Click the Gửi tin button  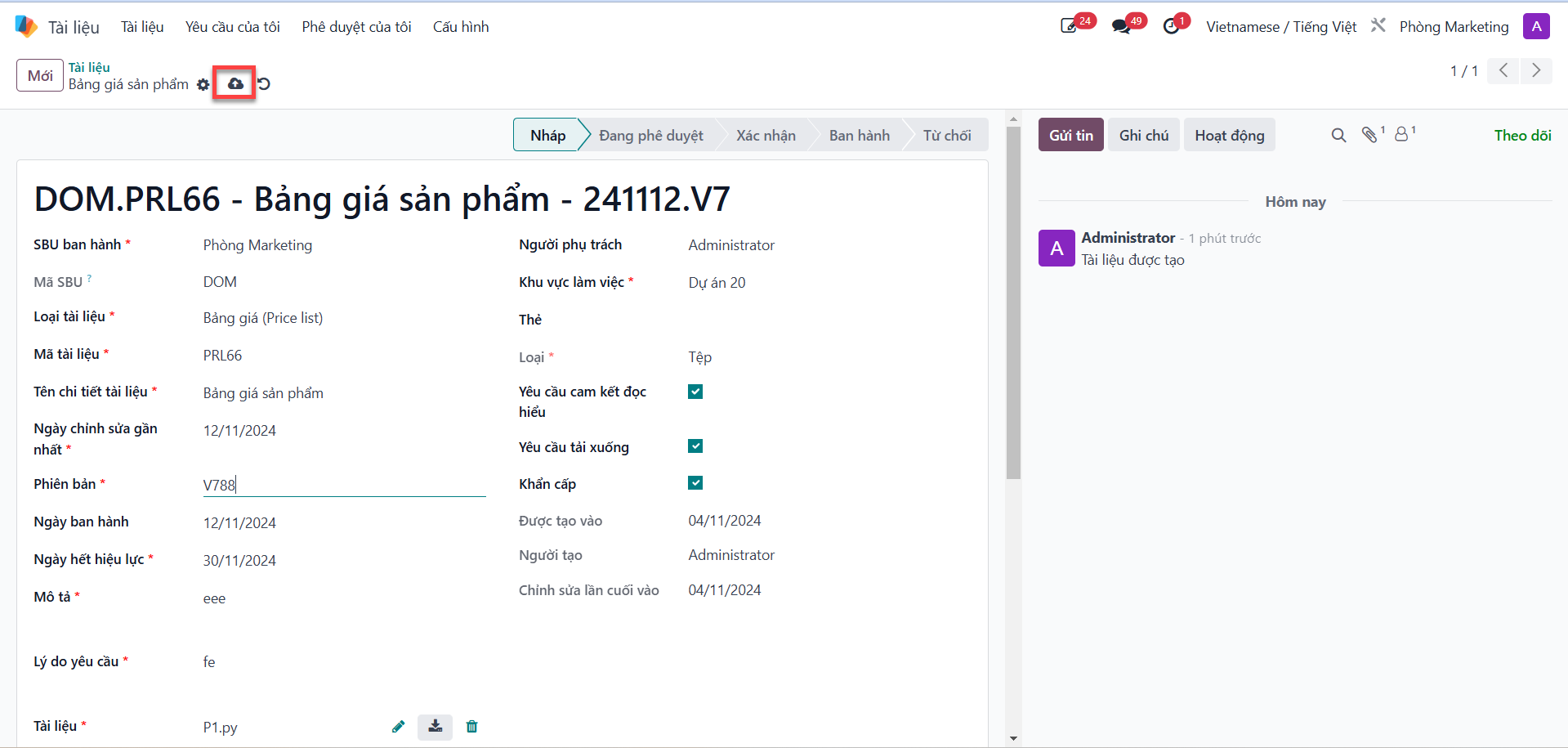pyautogui.click(x=1071, y=135)
